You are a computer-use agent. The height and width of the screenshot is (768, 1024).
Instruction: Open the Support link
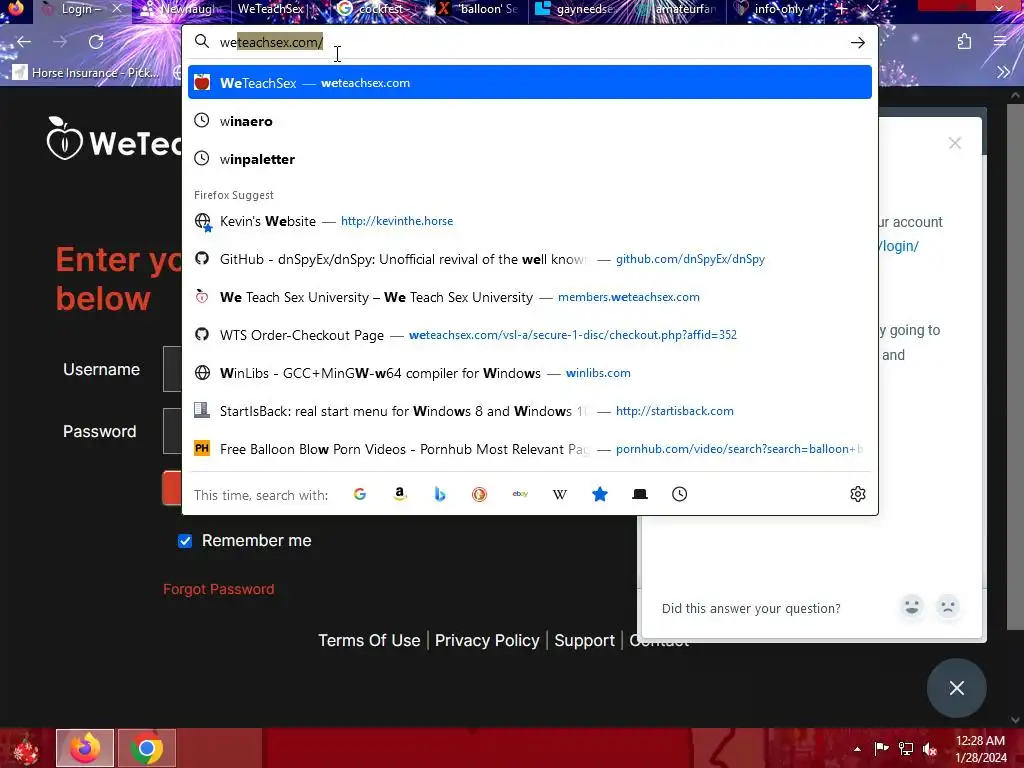point(584,641)
